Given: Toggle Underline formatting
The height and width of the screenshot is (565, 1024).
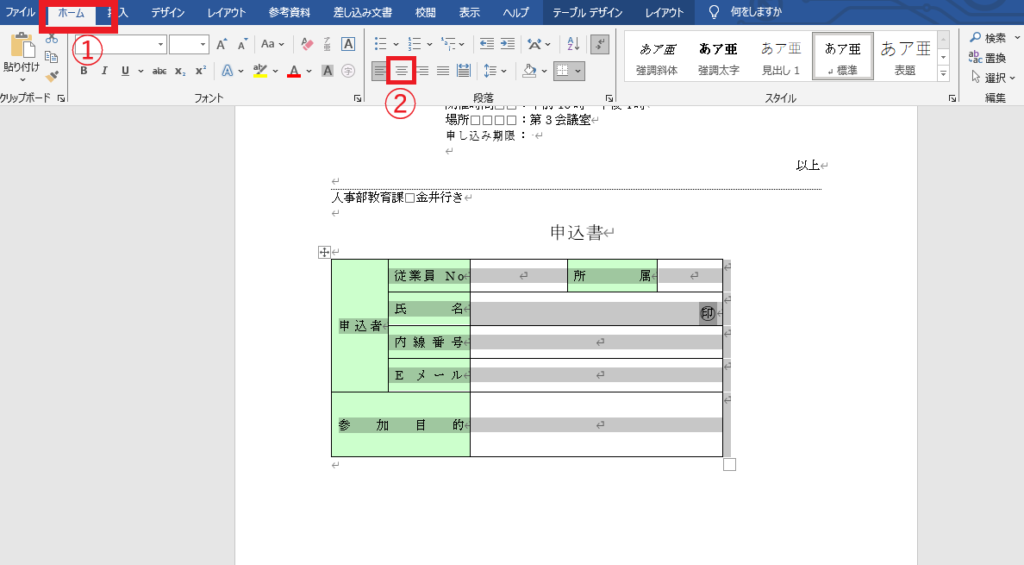Looking at the screenshot, I should 125,71.
